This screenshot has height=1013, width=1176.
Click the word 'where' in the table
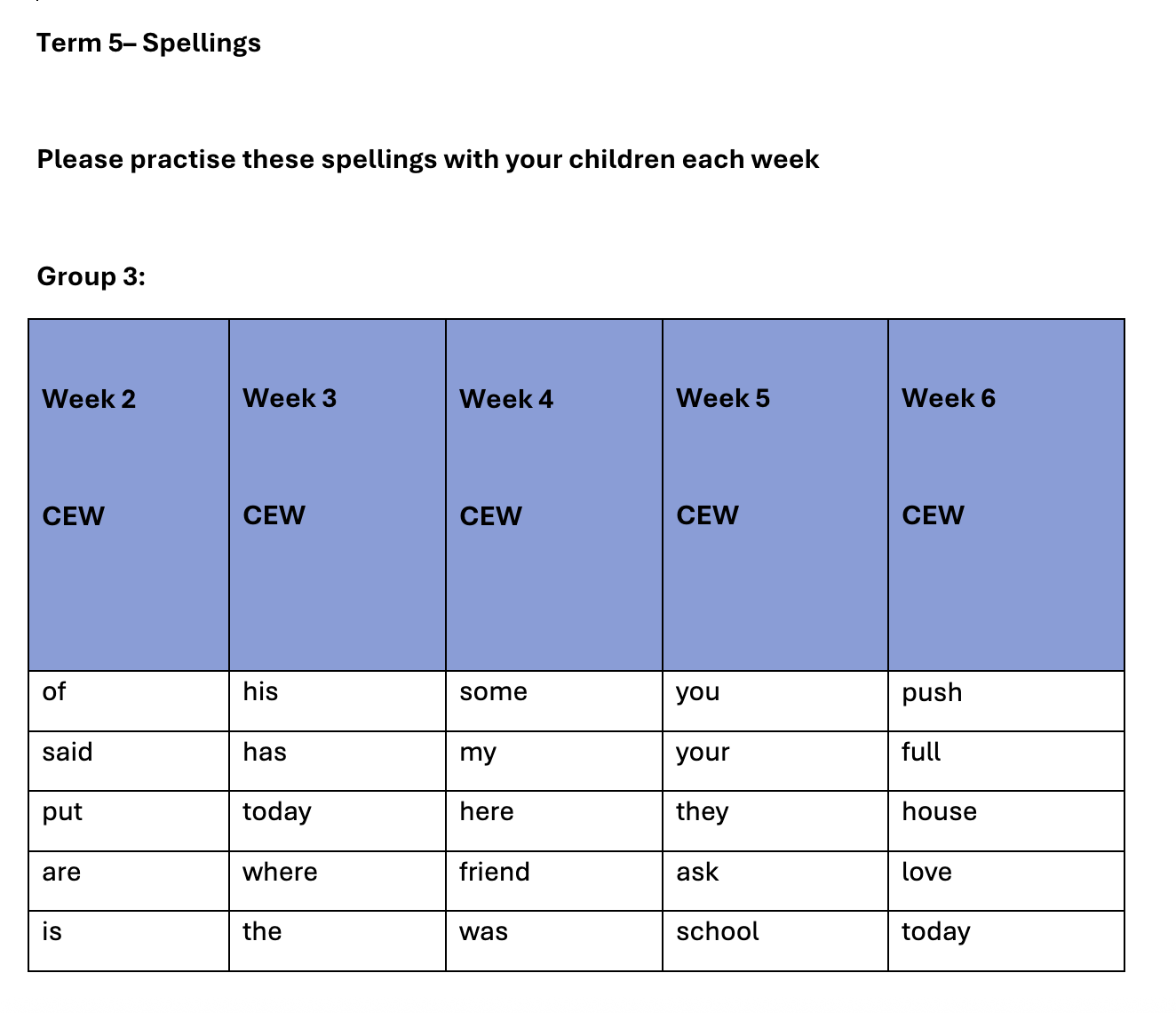(x=280, y=872)
